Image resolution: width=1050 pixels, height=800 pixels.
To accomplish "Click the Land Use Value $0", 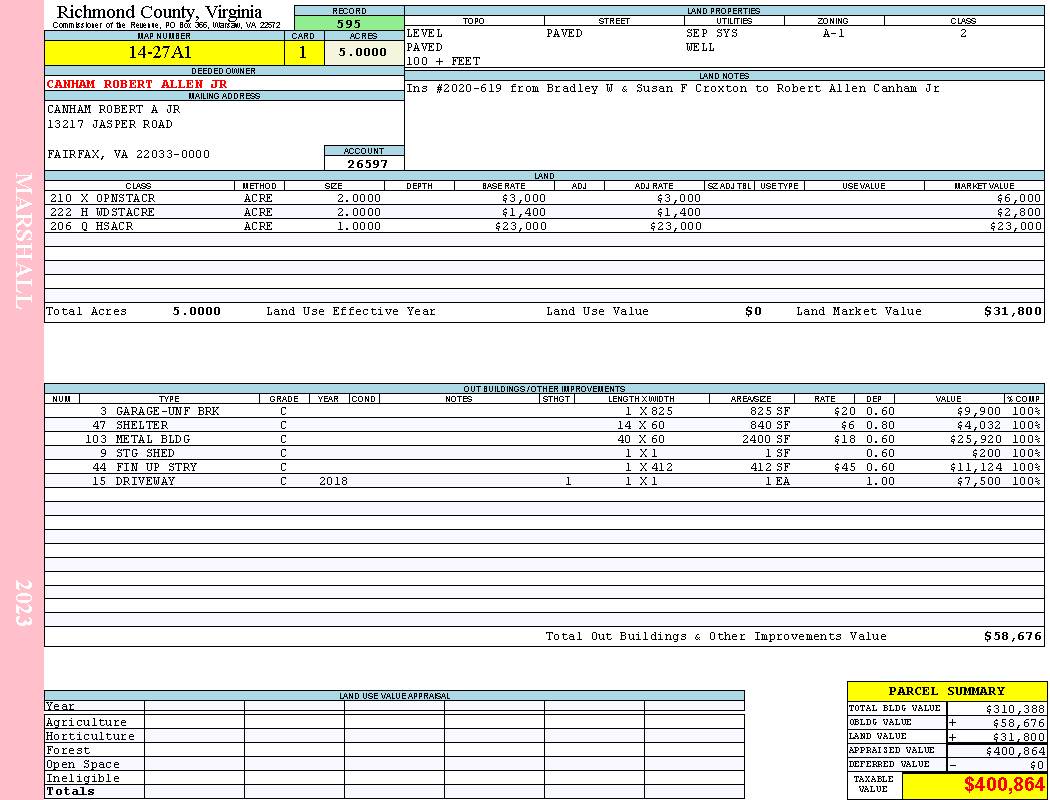I will [x=753, y=311].
